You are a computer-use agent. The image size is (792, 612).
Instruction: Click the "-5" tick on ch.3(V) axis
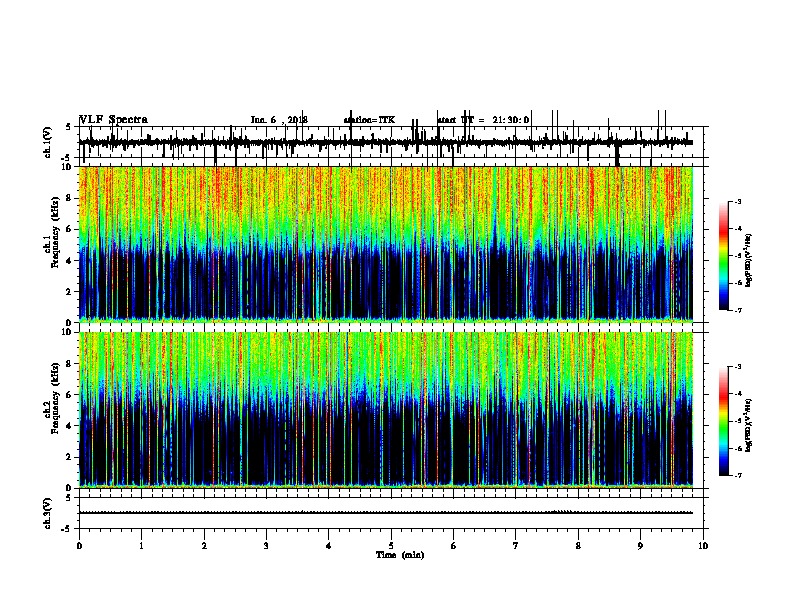tap(67, 529)
